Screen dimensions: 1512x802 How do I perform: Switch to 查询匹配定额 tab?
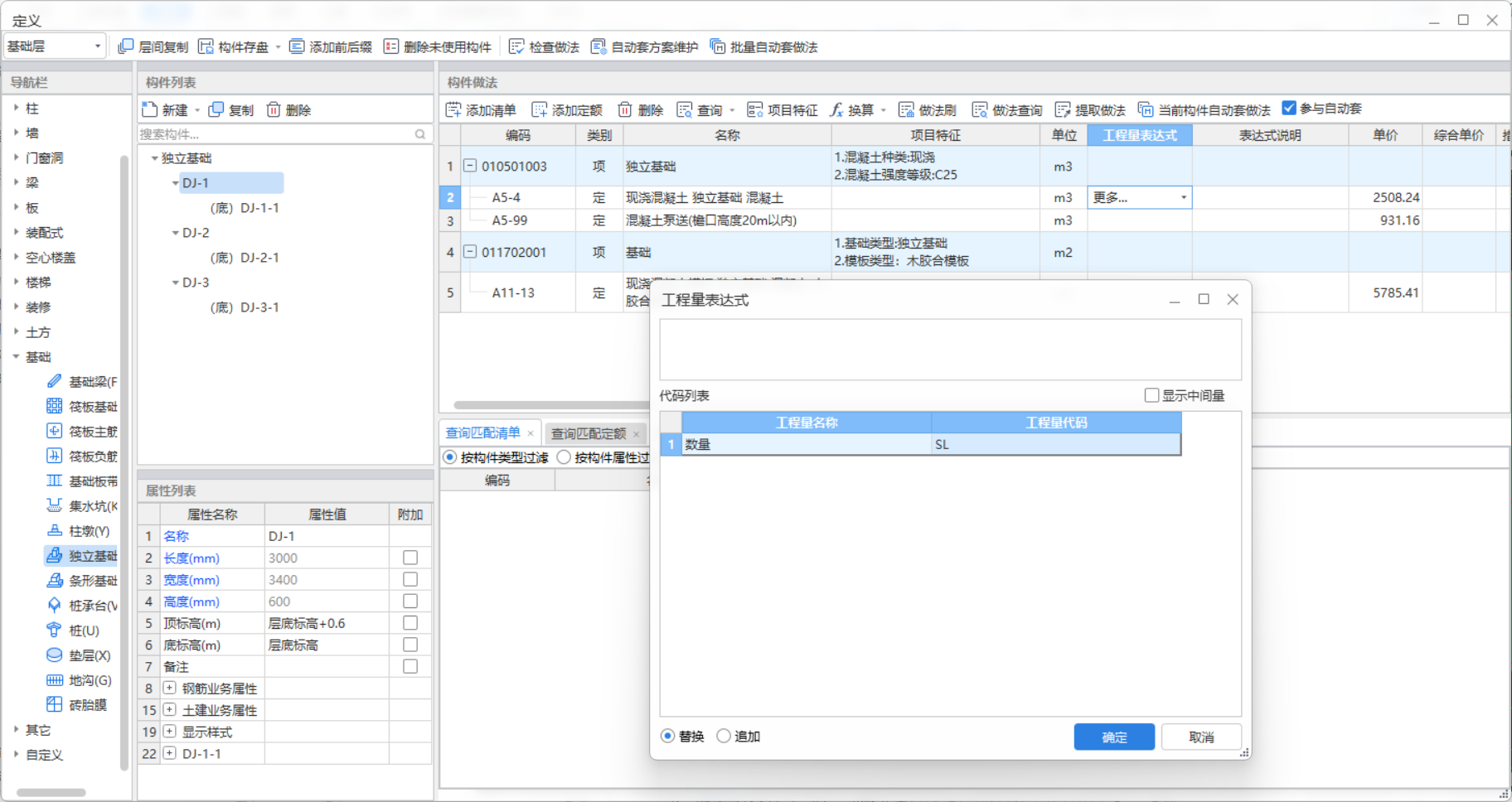pyautogui.click(x=589, y=433)
